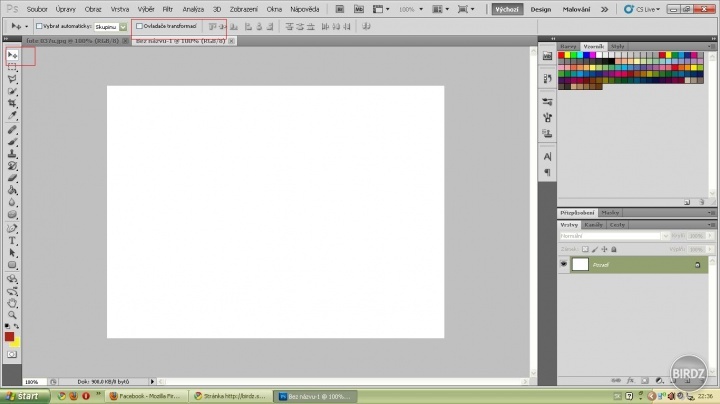This screenshot has height=404, width=720.
Task: Open the Výplň fill slider arrow
Action: click(710, 249)
